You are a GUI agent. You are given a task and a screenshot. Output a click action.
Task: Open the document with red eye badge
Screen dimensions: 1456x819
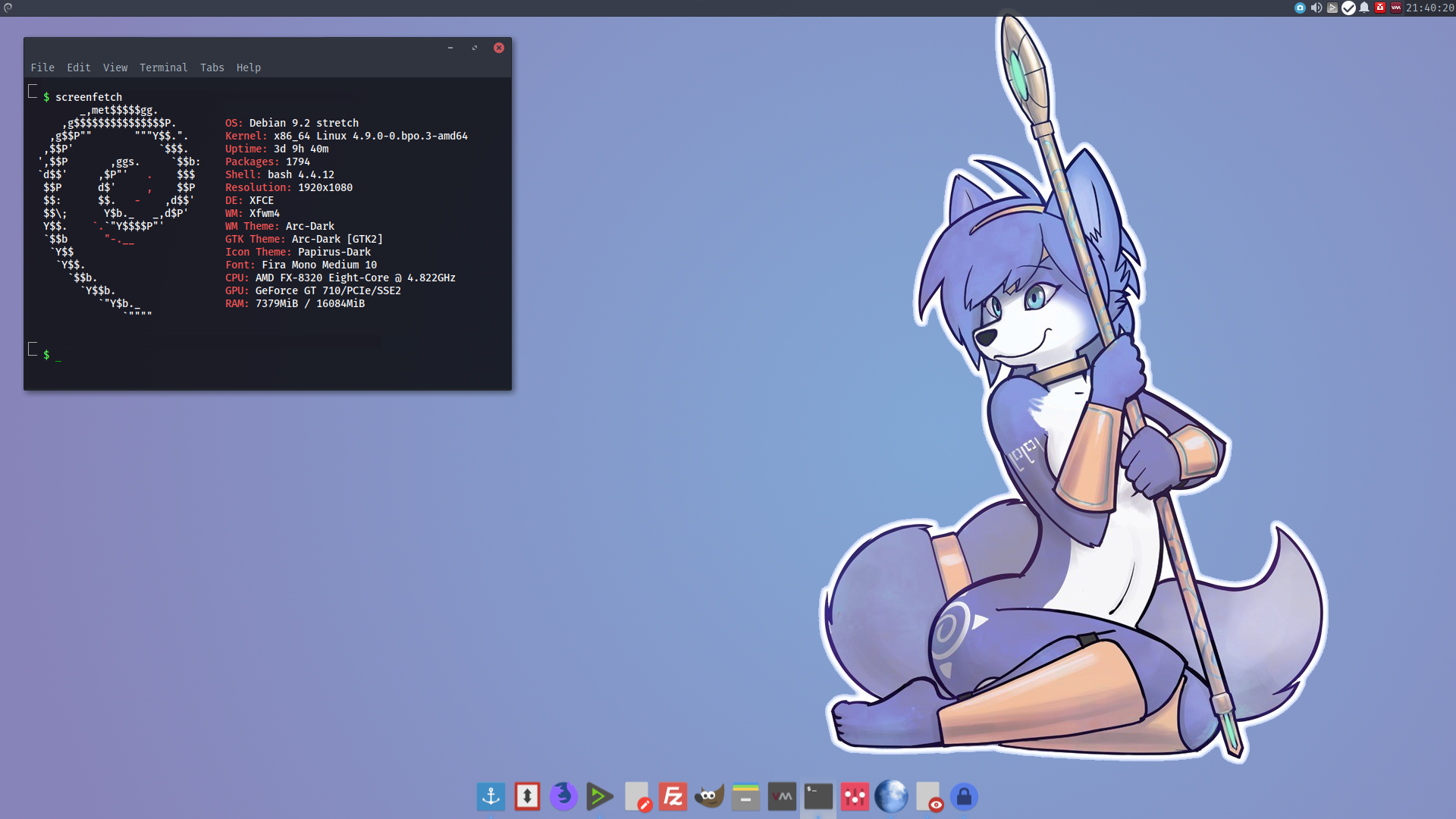929,796
